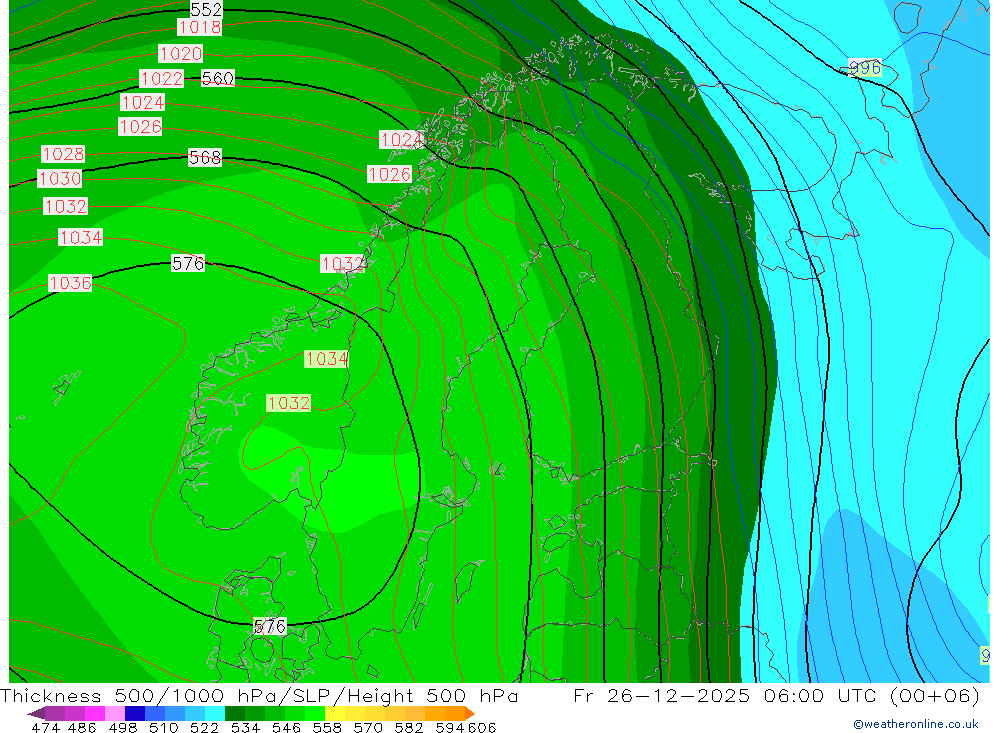Click the 'Thickness 500/1000 hPa/SLP/Height 500 hPa' title
The width and height of the screenshot is (1000, 733).
(x=259, y=695)
